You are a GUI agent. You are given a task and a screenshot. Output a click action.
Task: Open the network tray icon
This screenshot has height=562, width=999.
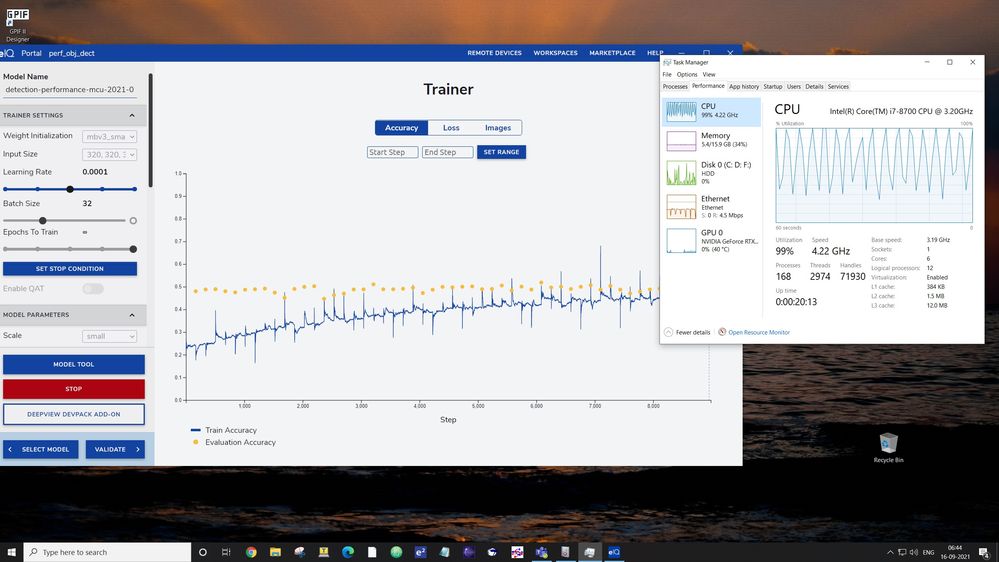[x=902, y=552]
